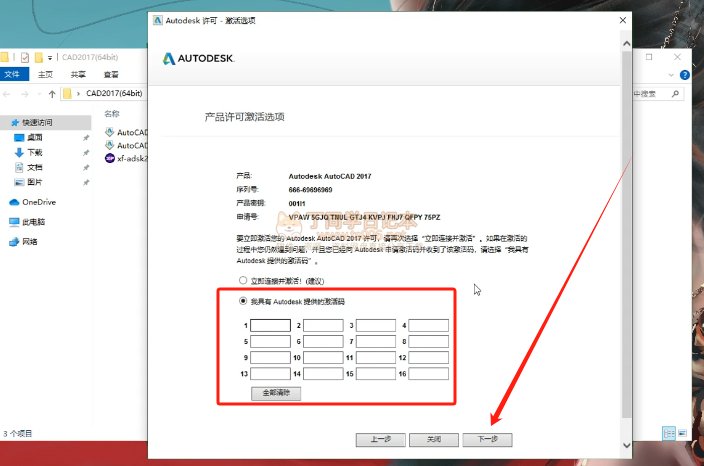Image resolution: width=704 pixels, height=466 pixels.
Task: Click activation code field 11
Action: (376, 357)
